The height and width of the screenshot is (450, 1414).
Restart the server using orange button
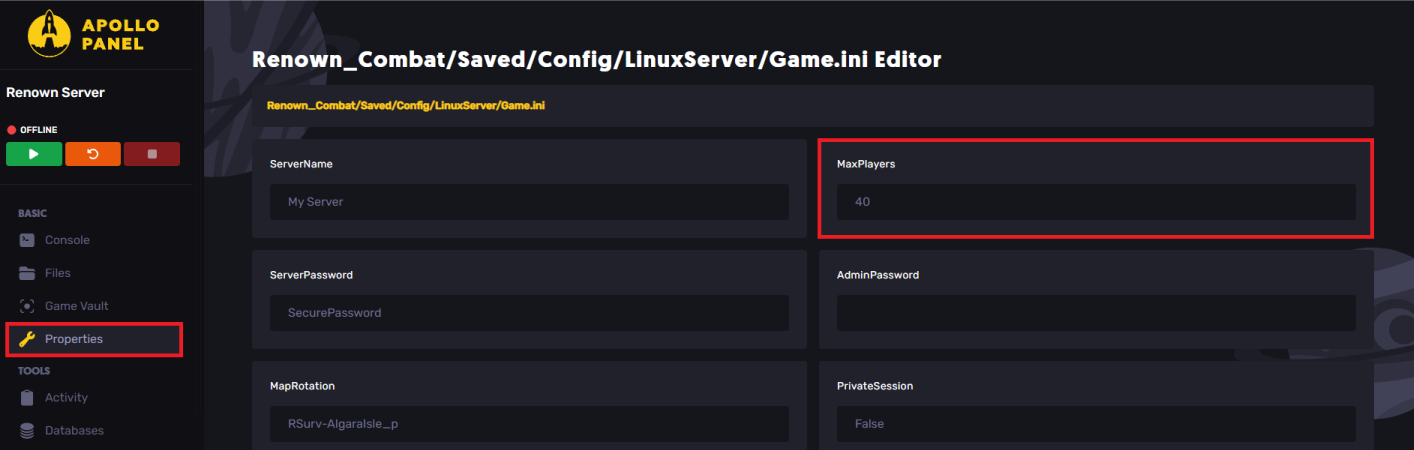(x=92, y=154)
